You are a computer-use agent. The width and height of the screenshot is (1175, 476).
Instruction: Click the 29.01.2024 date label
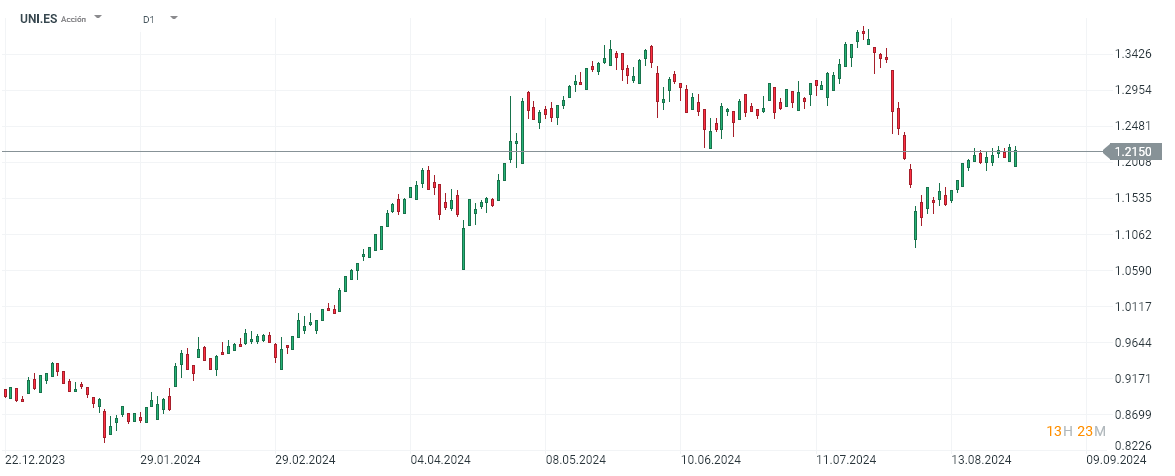click(169, 460)
